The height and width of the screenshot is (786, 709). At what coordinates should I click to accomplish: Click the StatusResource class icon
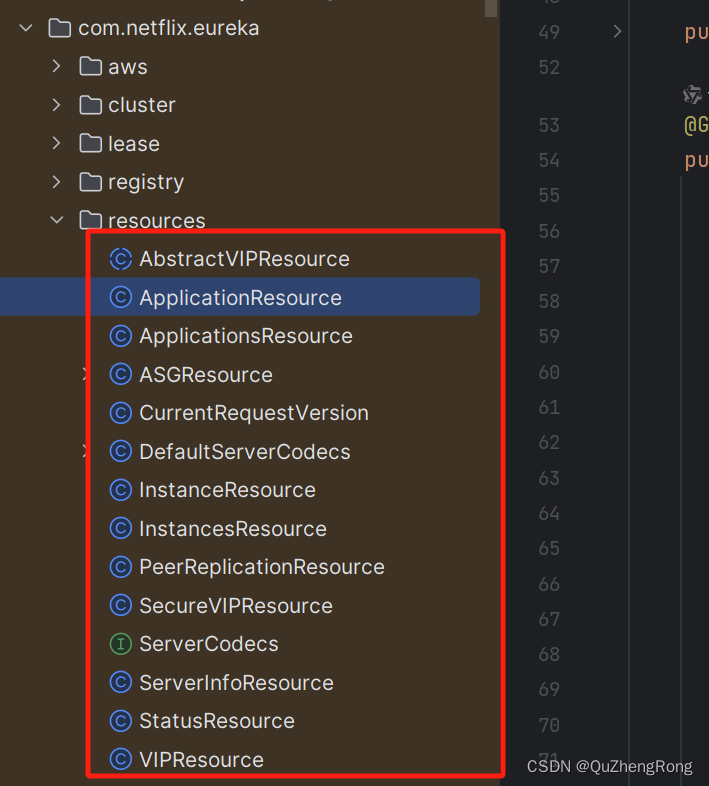[x=121, y=721]
